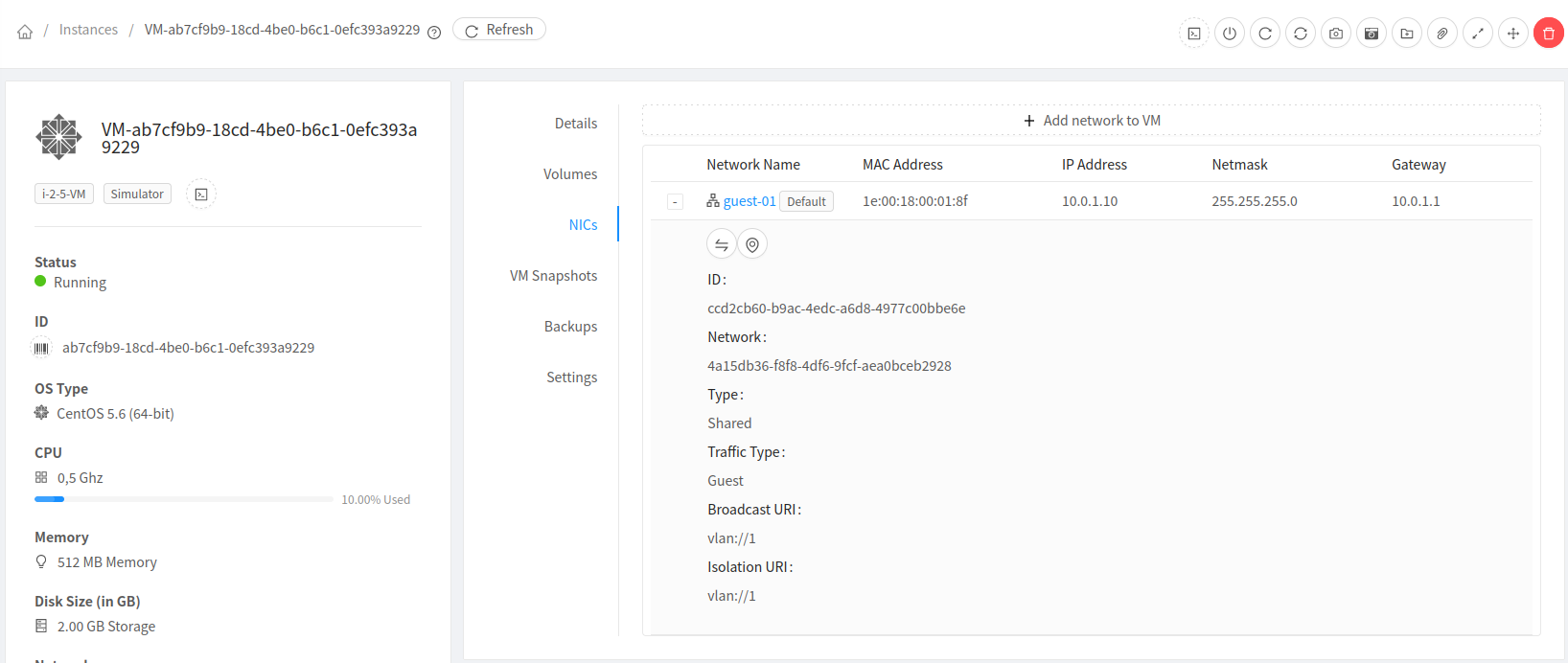Click the network icon before guest-01
Viewport: 1568px width, 663px height.
click(x=713, y=201)
